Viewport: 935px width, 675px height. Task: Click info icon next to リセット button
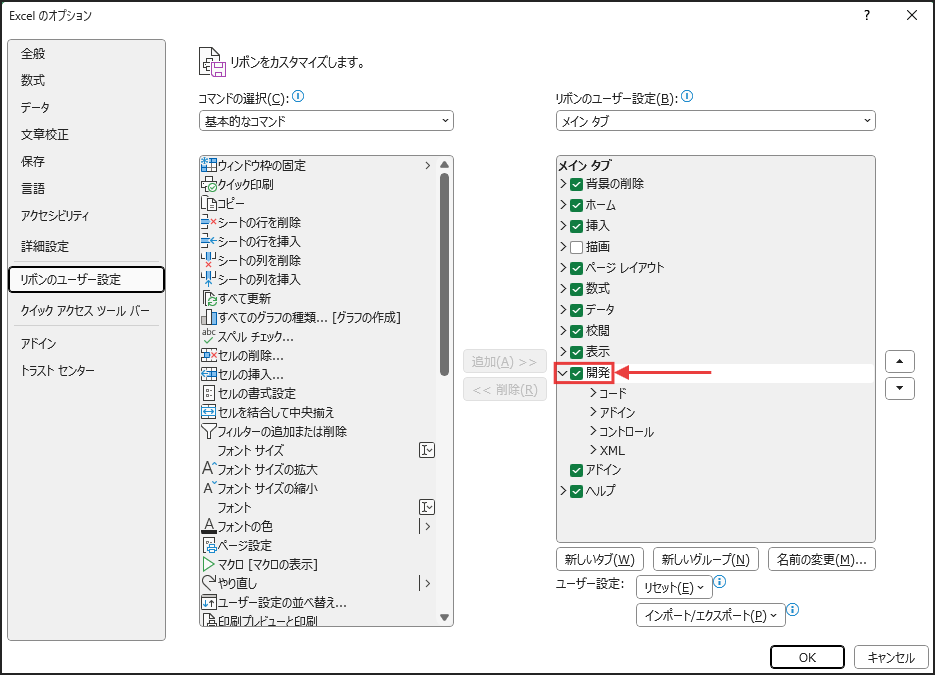point(720,581)
